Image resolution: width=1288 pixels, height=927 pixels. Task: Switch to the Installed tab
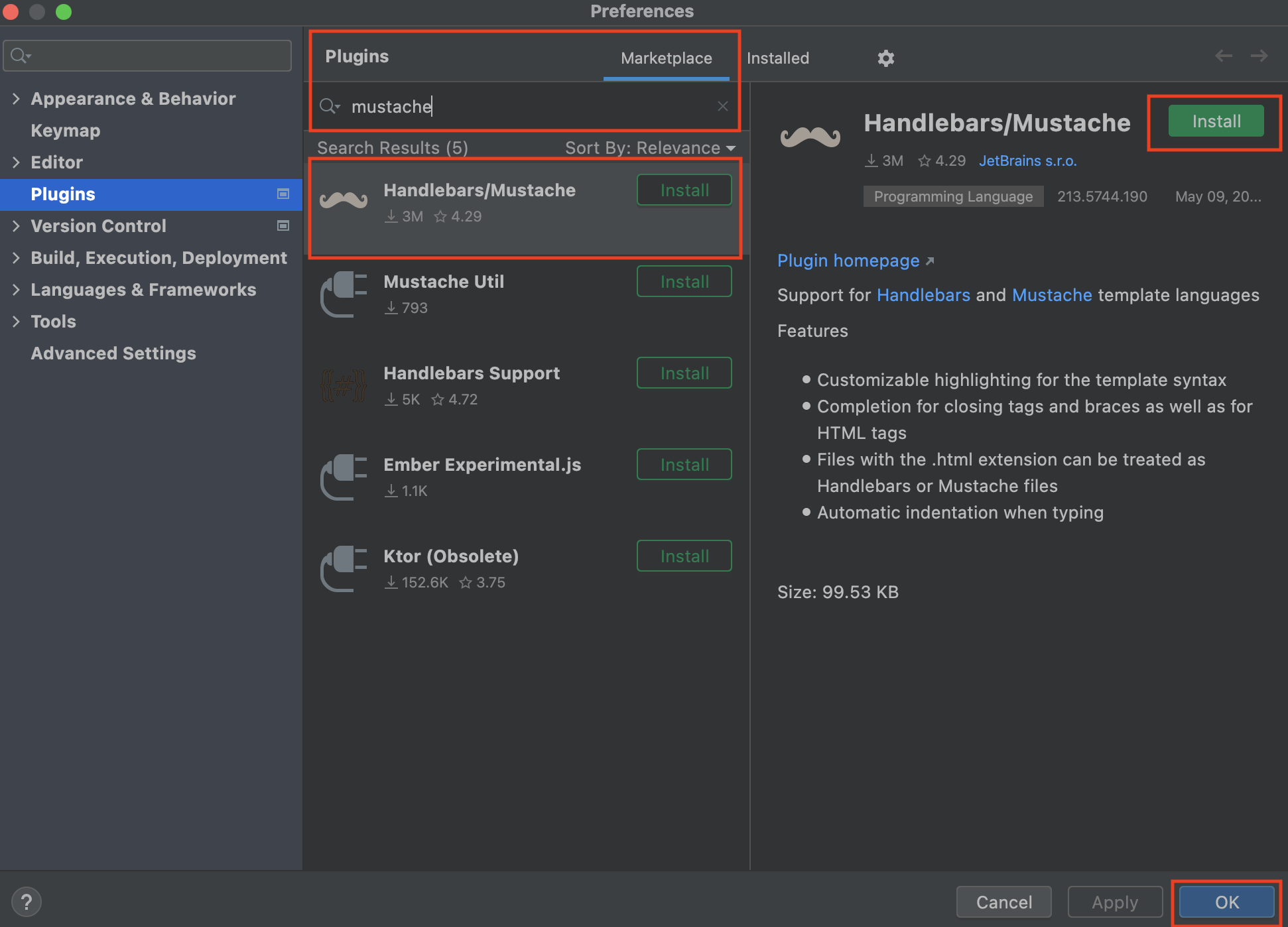pyautogui.click(x=777, y=58)
